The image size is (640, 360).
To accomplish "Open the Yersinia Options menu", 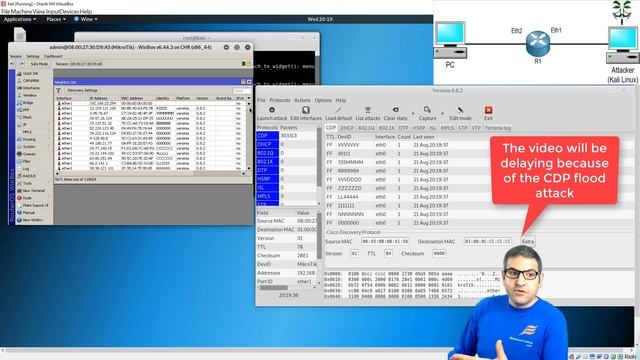I will tap(323, 100).
